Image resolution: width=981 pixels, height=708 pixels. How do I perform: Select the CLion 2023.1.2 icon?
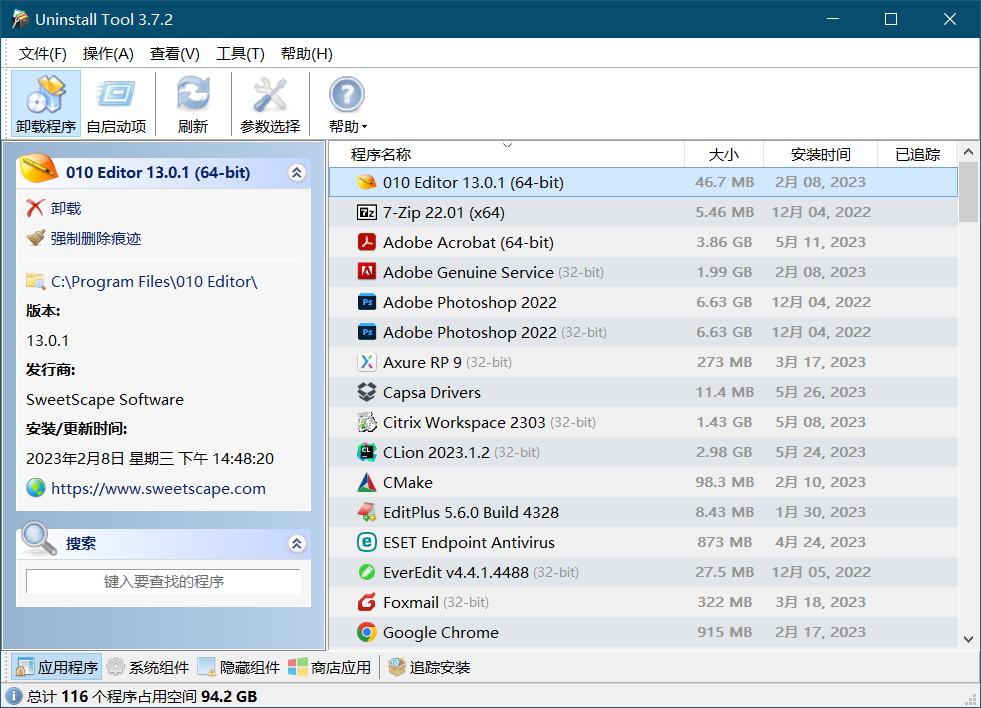coord(367,452)
